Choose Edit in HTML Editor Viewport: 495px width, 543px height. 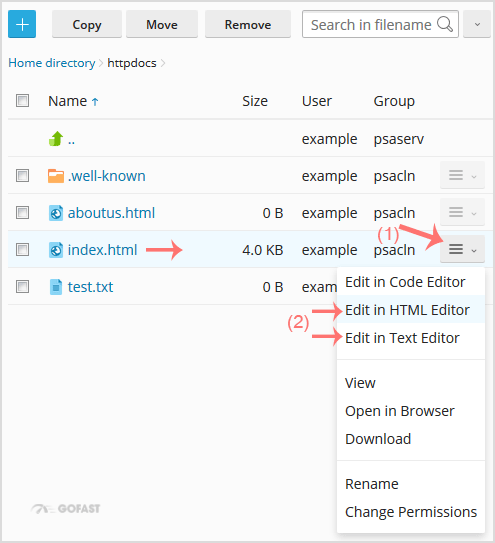(407, 310)
